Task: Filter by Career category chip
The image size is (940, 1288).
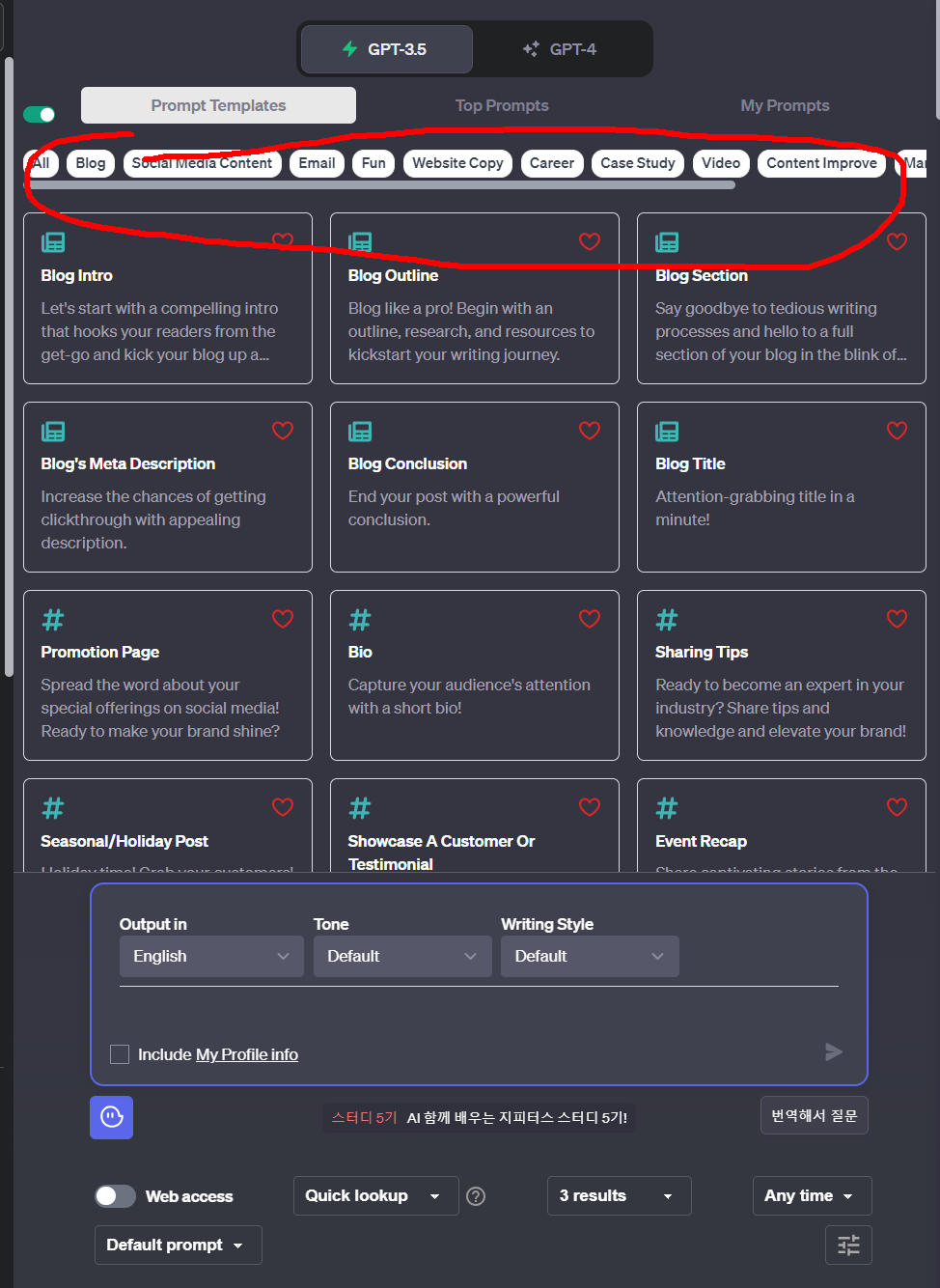Action: click(552, 163)
